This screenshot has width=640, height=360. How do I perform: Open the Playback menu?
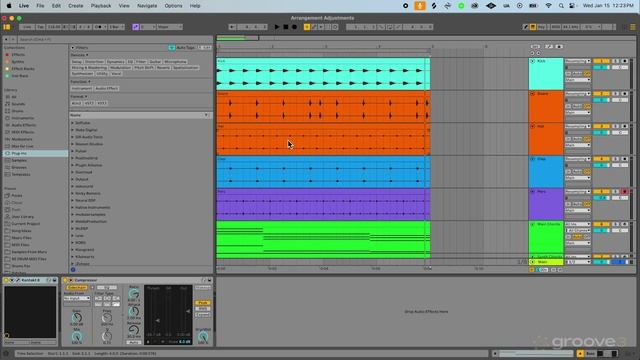pyautogui.click(x=101, y=6)
